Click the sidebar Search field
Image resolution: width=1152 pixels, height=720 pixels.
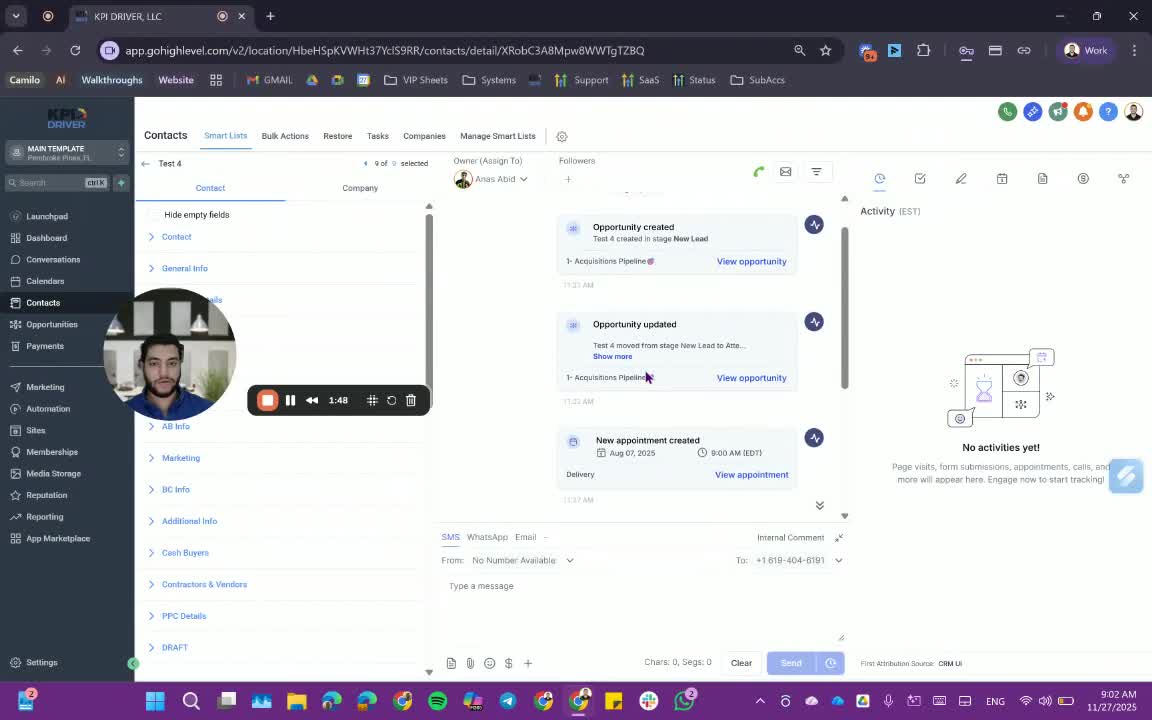[57, 183]
